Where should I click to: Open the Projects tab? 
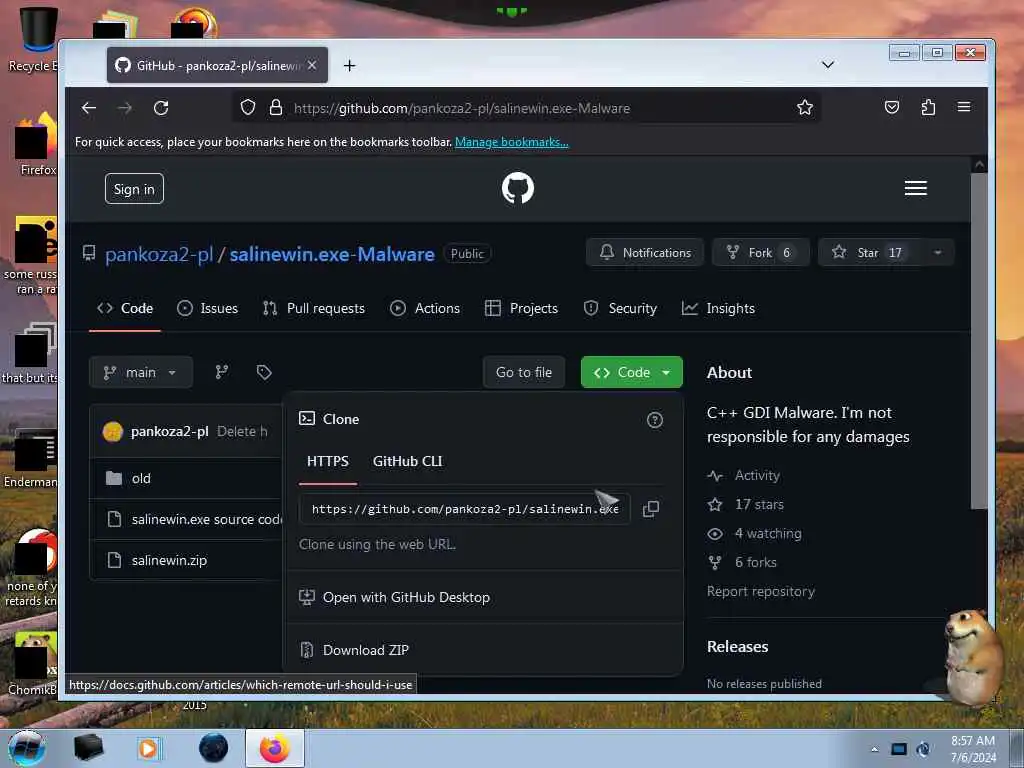(521, 308)
